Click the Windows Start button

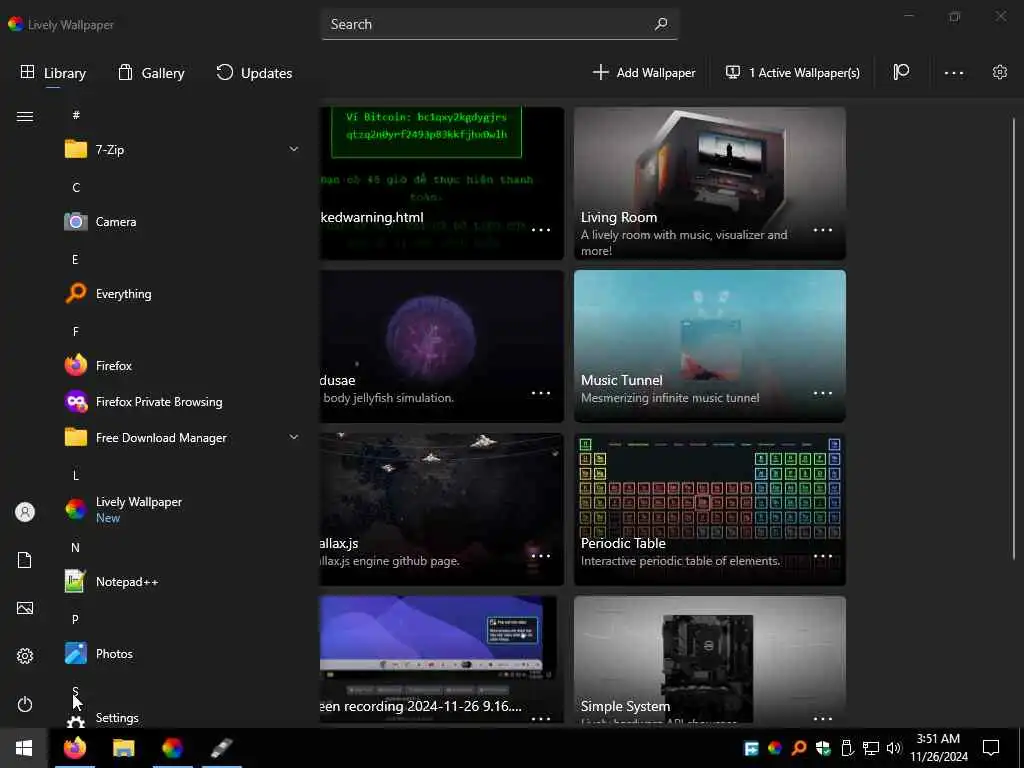(24, 748)
